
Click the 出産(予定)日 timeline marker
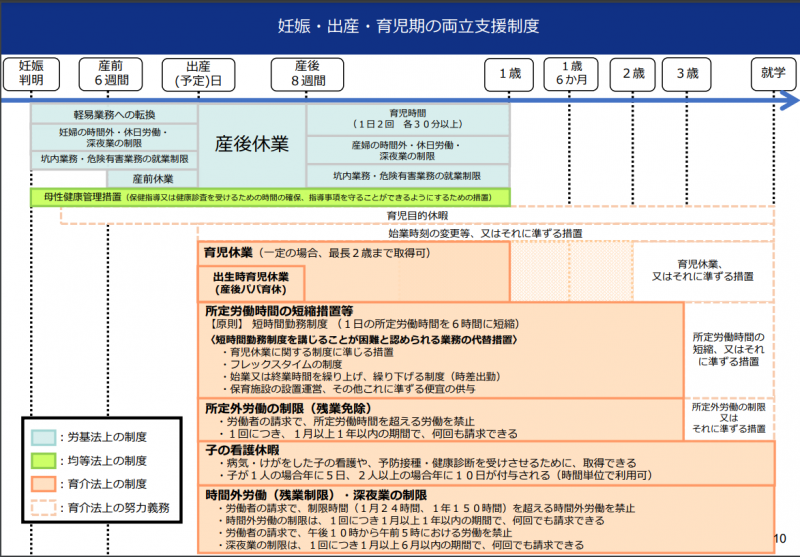click(197, 73)
